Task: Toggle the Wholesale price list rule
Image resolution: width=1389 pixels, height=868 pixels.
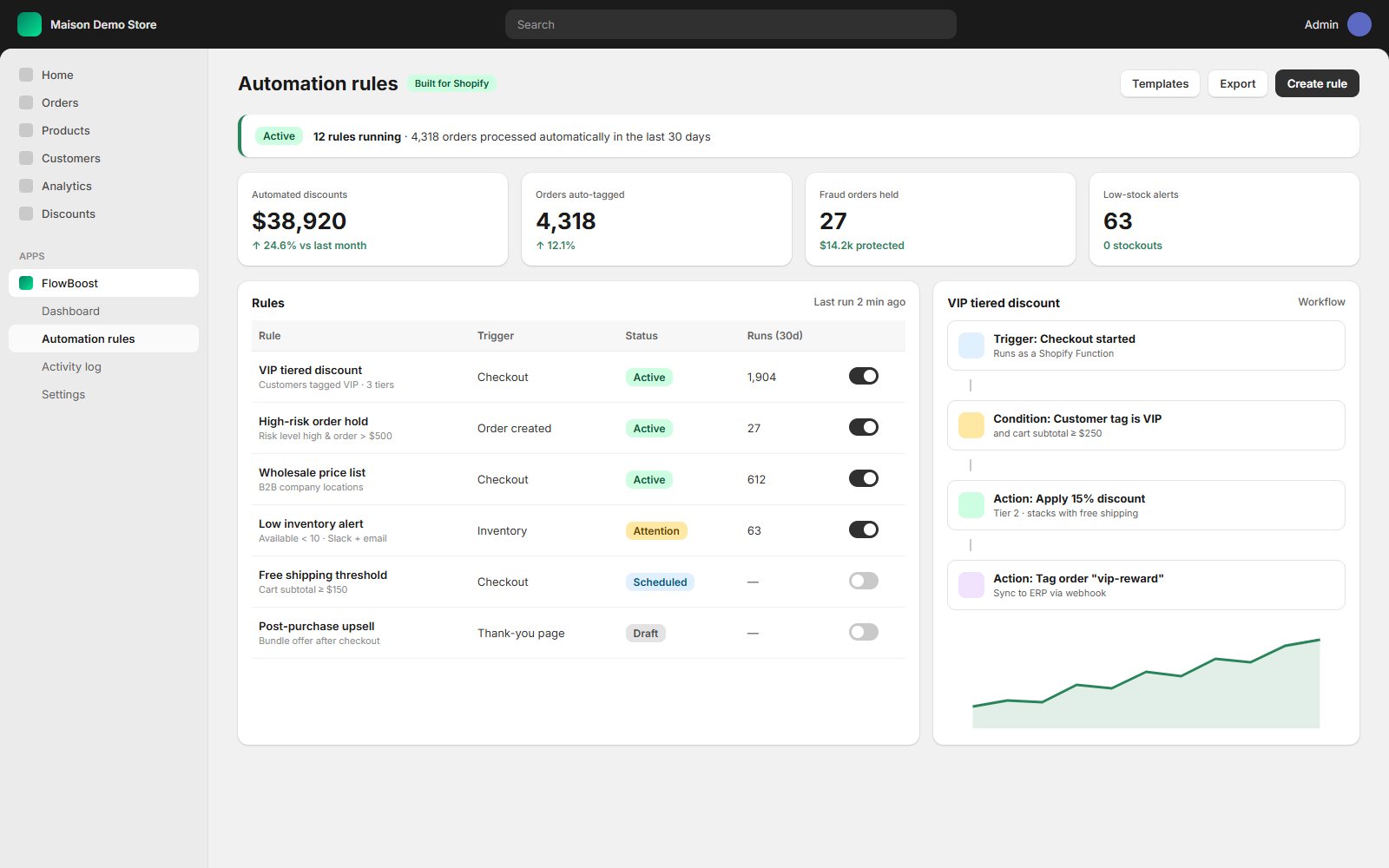Action: [x=864, y=478]
